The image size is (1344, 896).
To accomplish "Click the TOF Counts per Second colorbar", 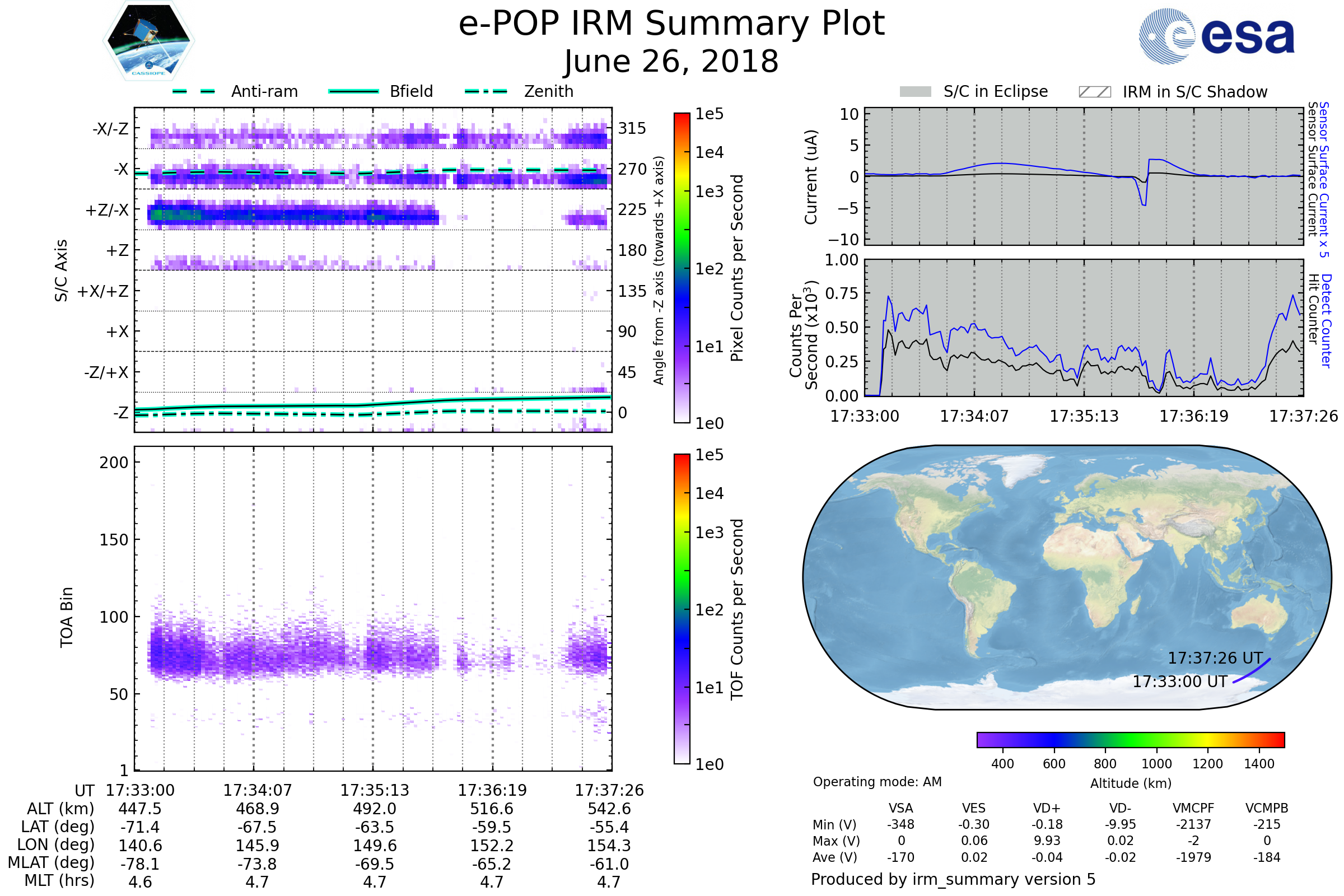I will [682, 609].
